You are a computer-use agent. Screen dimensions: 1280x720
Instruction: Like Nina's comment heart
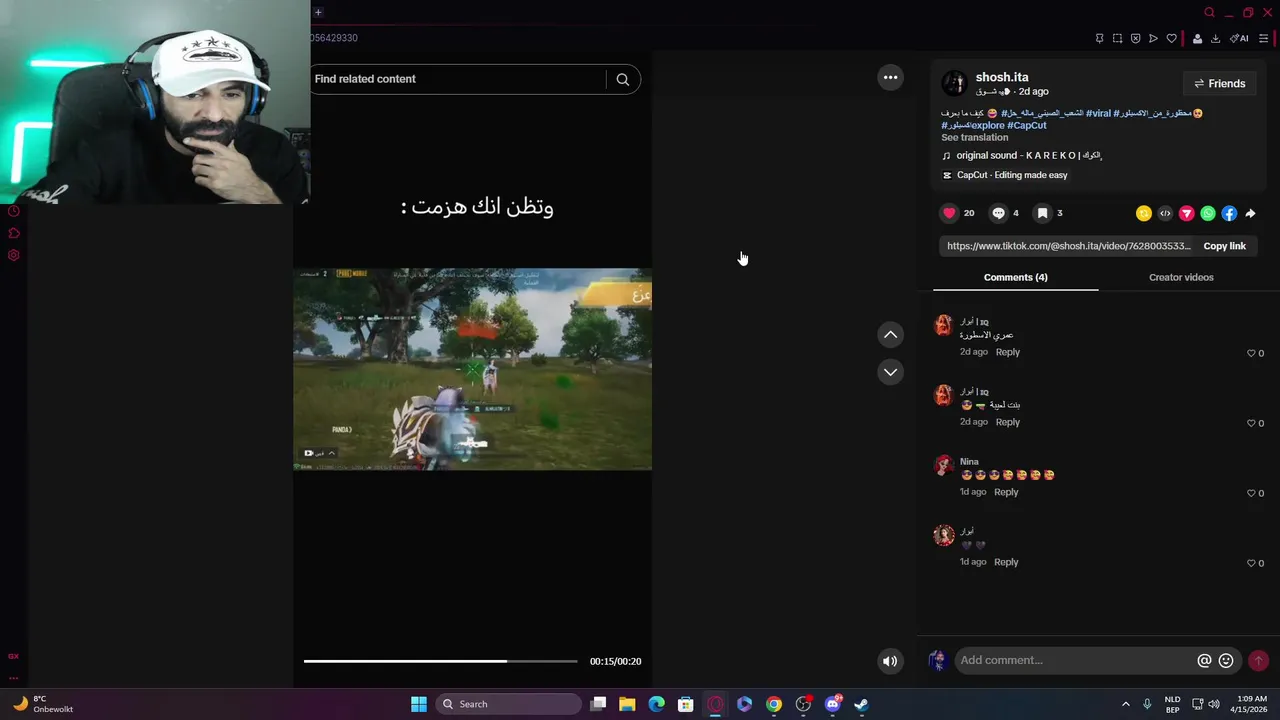(x=1251, y=493)
